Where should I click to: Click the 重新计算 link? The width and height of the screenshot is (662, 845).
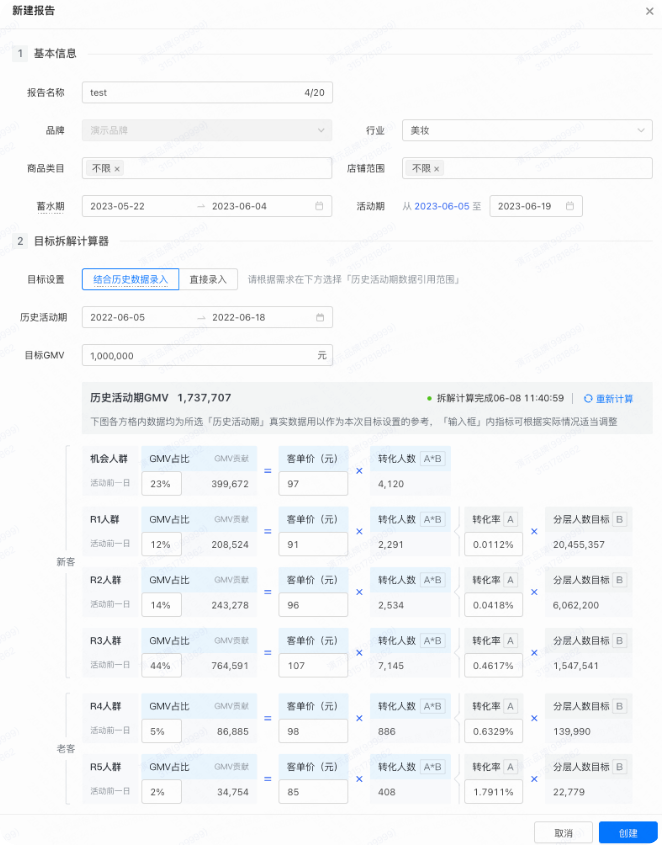pyautogui.click(x=615, y=399)
